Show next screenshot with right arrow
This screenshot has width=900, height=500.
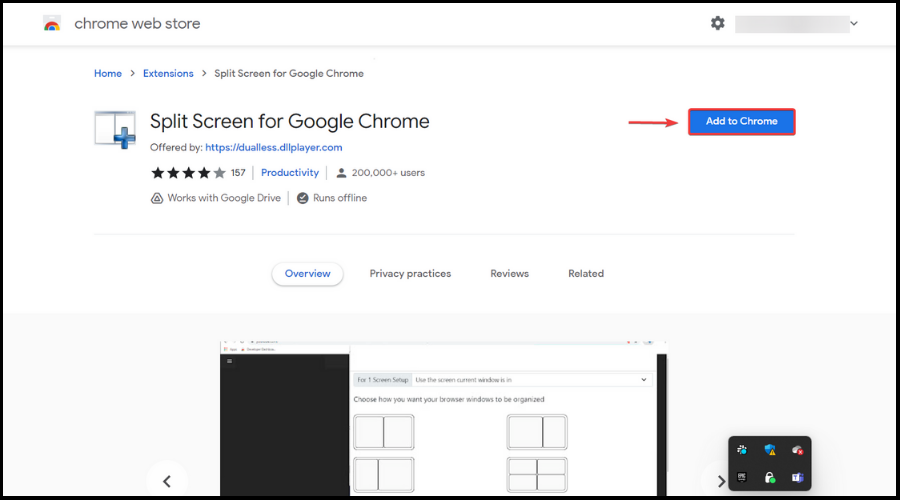[721, 481]
